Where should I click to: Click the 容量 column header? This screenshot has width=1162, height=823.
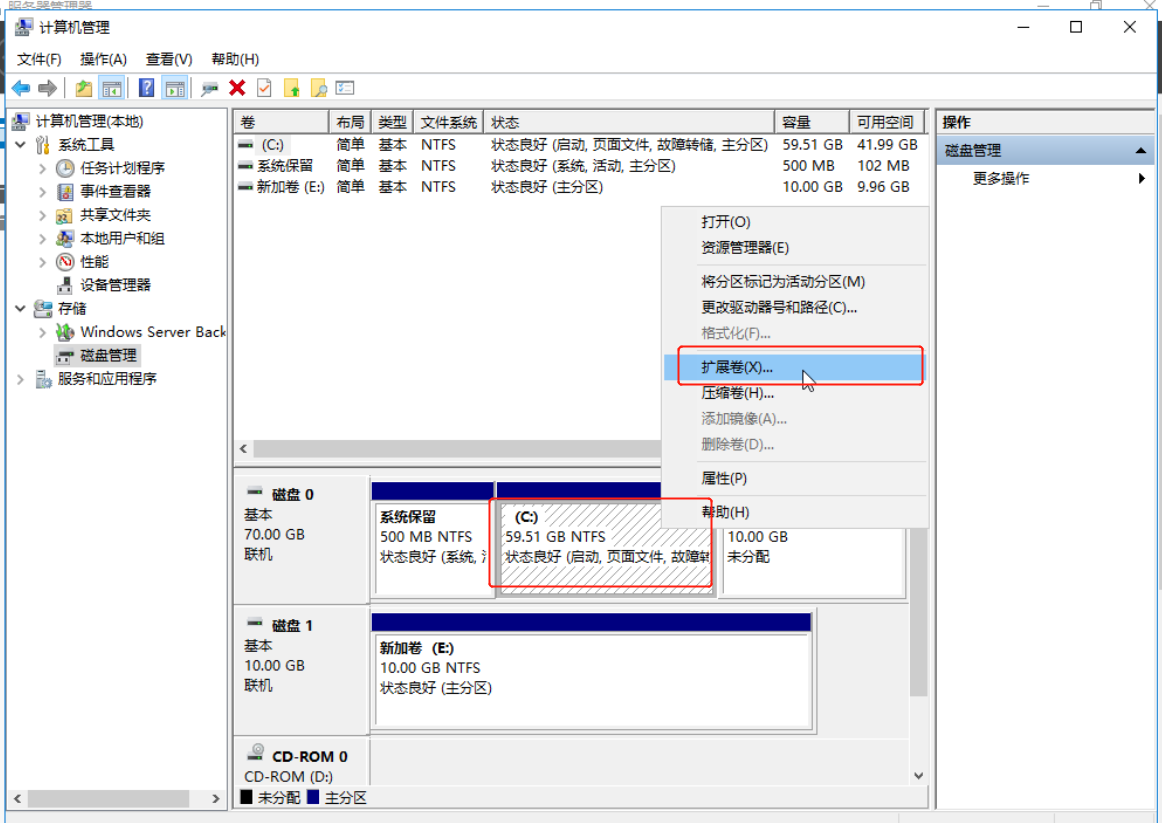coord(796,122)
